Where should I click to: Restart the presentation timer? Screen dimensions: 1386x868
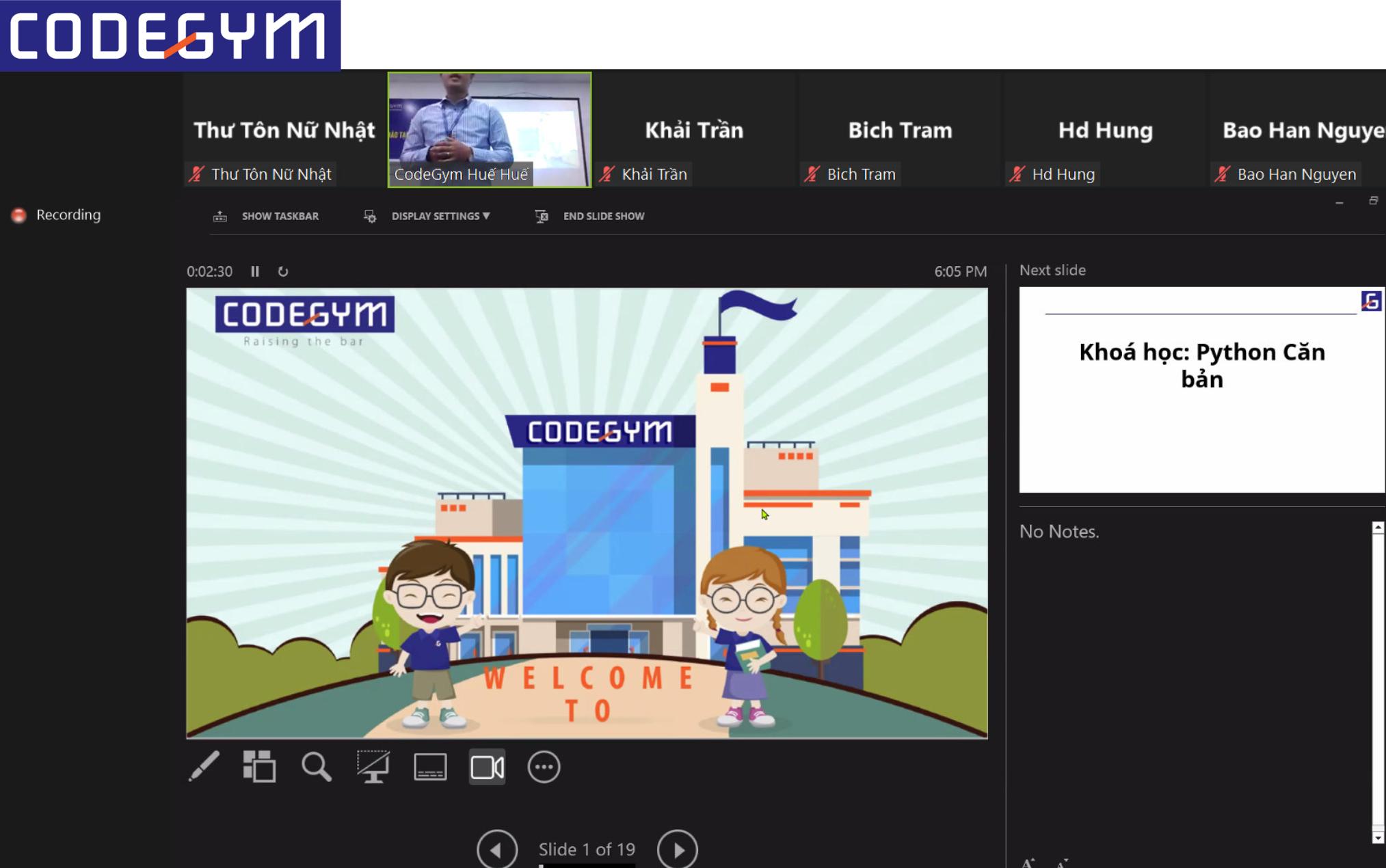pos(283,271)
